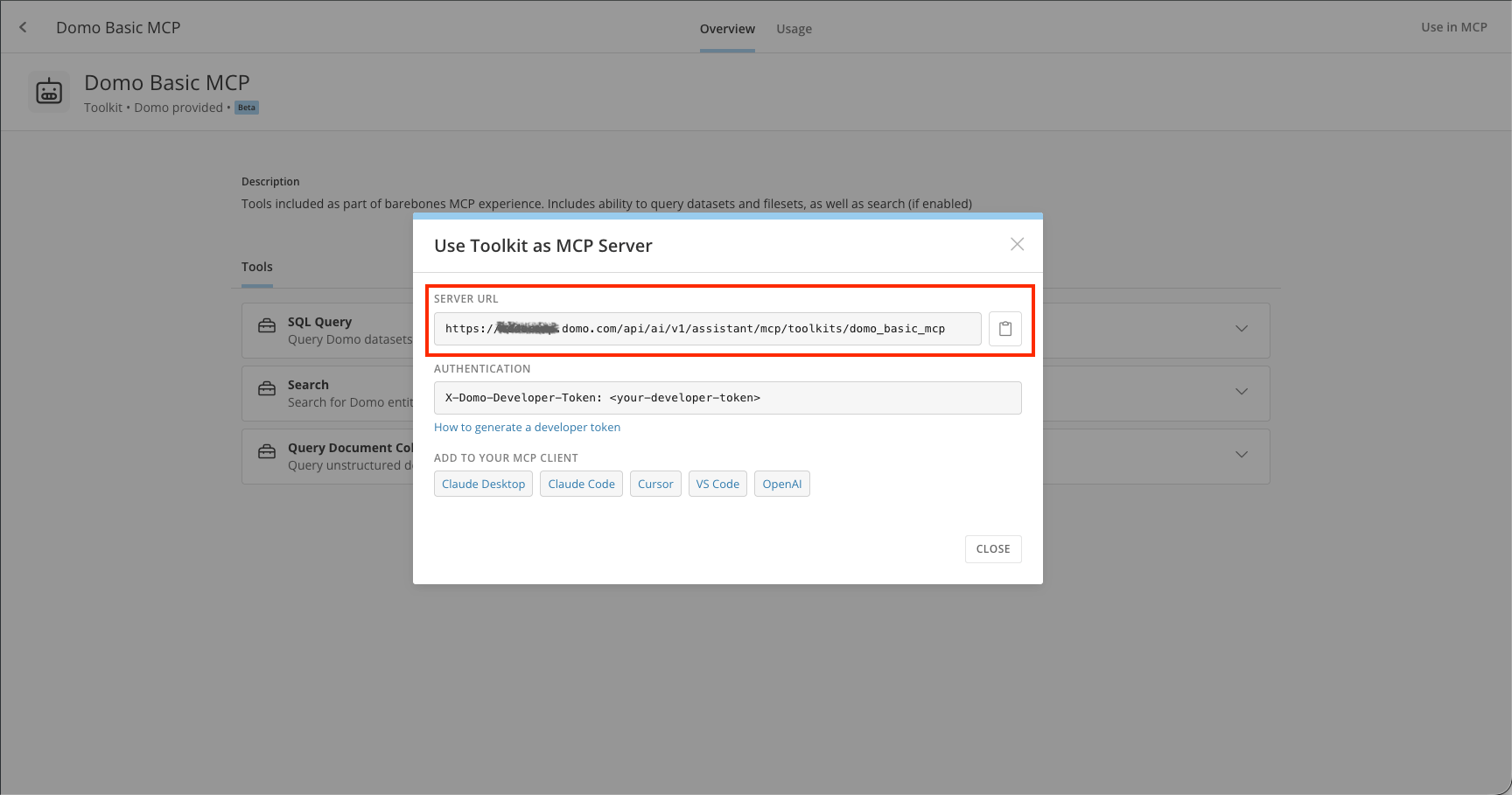Image resolution: width=1512 pixels, height=795 pixels.
Task: Click the Search tool toolbox icon
Action: (267, 389)
